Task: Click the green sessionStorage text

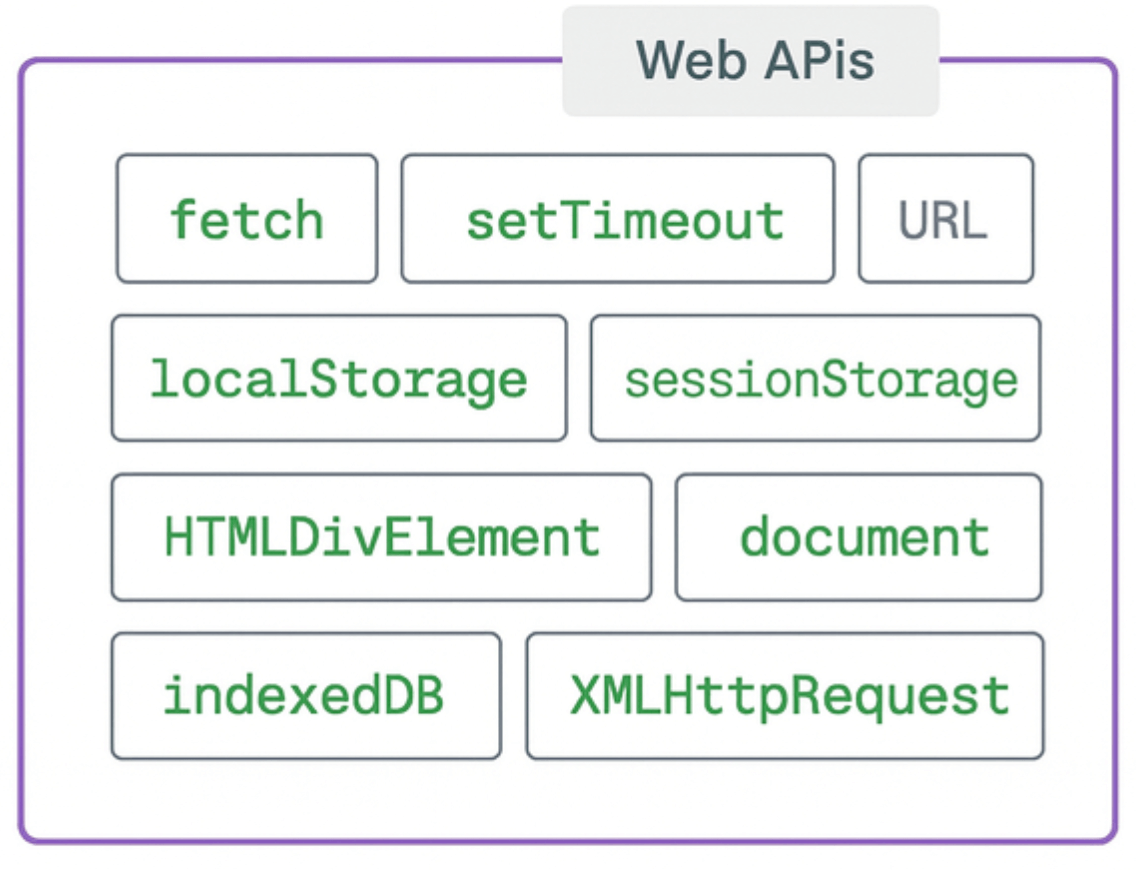Action: (820, 380)
